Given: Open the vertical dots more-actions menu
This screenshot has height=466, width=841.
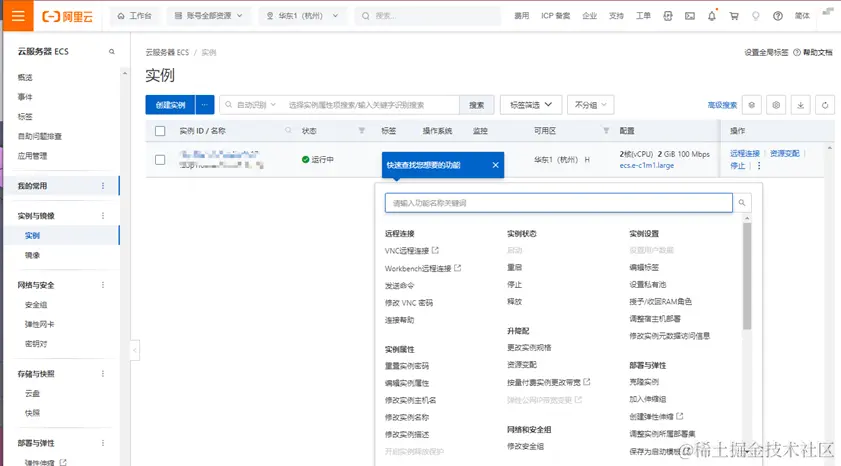Looking at the screenshot, I should 759,166.
